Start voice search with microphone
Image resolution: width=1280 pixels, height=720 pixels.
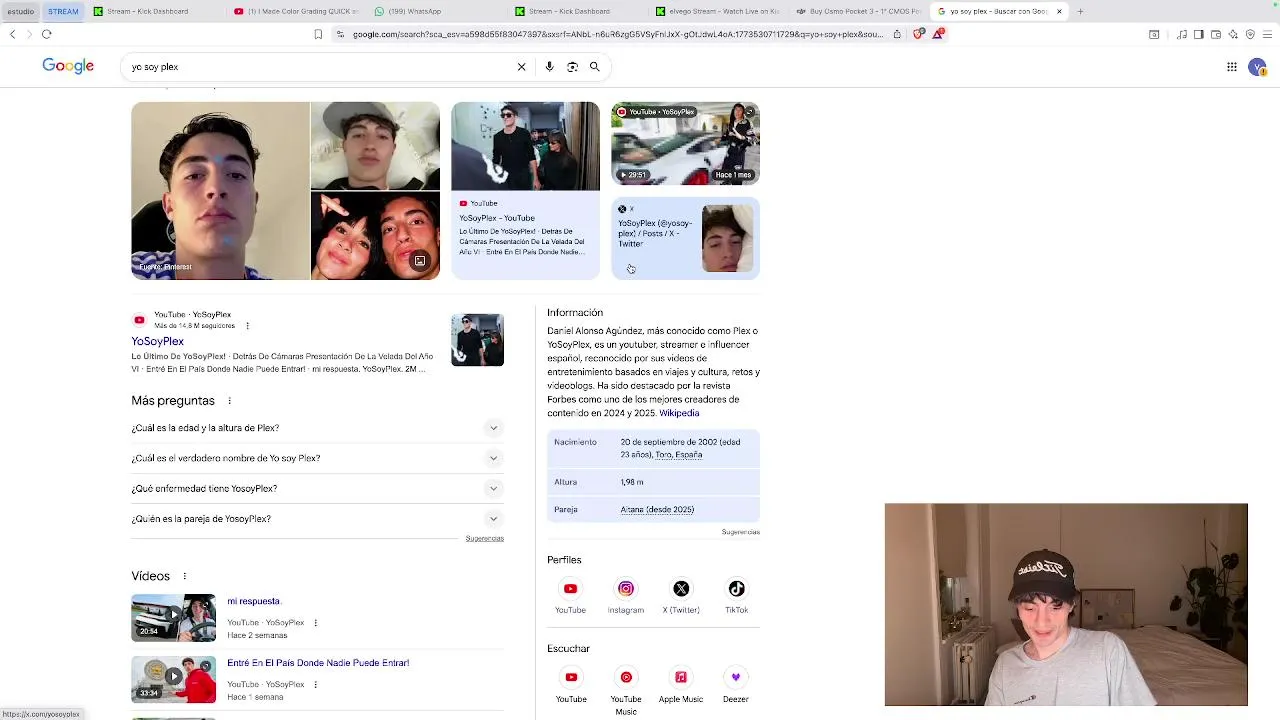click(x=549, y=67)
